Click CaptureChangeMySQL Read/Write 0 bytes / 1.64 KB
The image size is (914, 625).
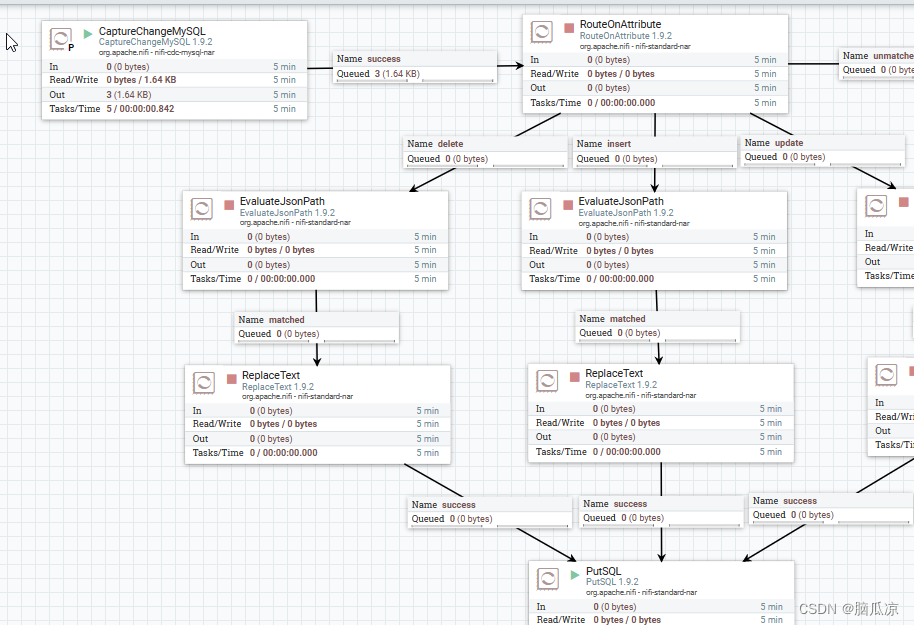click(141, 80)
